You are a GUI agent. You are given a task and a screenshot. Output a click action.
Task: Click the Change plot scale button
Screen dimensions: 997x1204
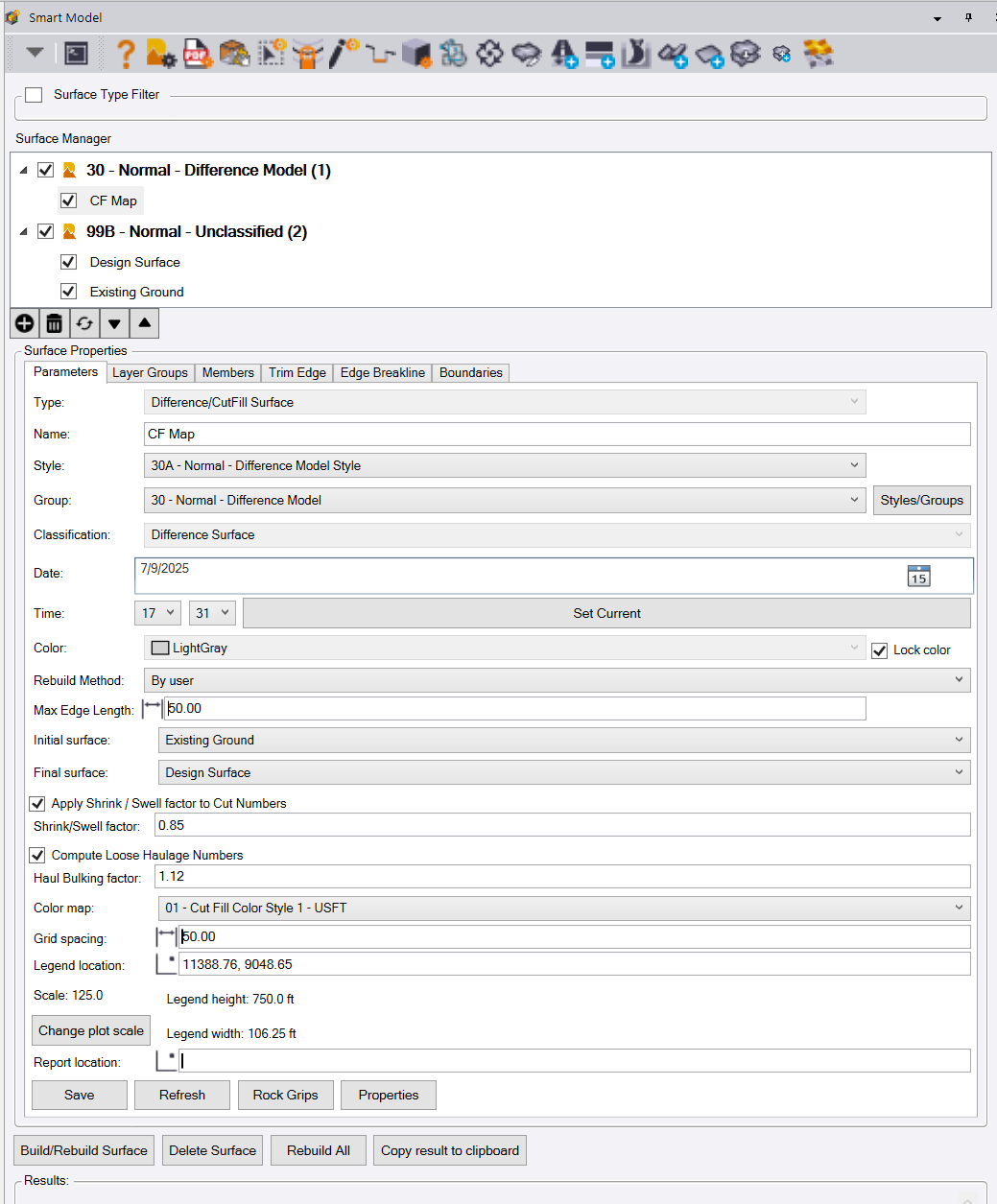click(x=91, y=1031)
